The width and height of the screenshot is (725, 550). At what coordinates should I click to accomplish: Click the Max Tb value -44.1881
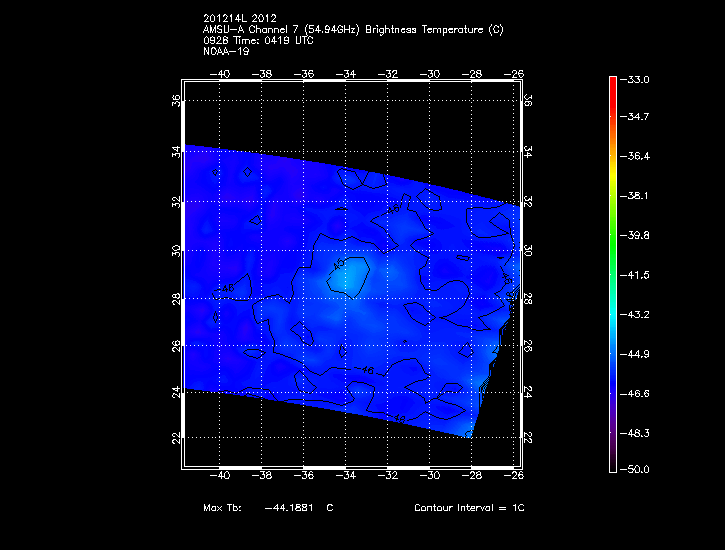[x=289, y=508]
